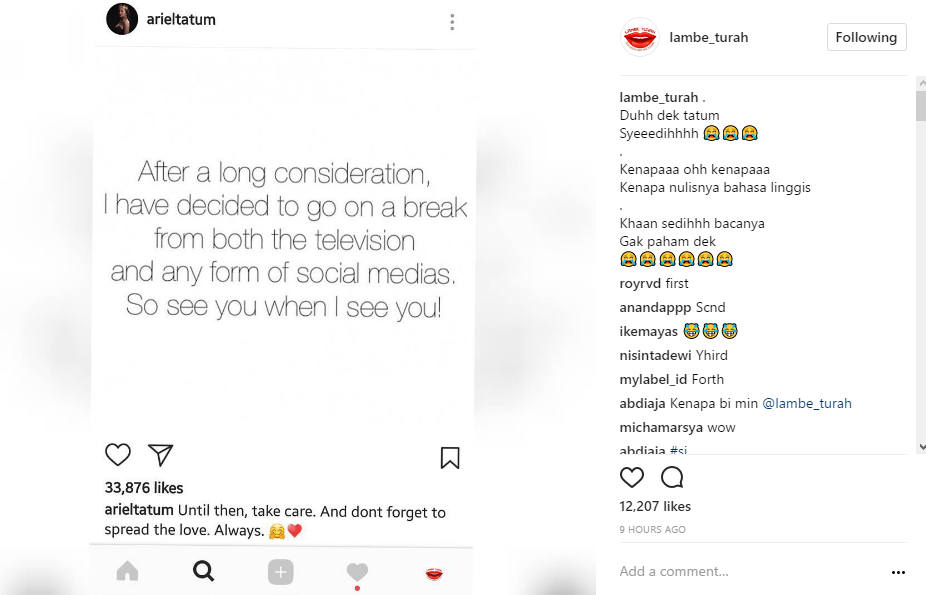Image resolution: width=926 pixels, height=595 pixels.
Task: Click the paper plane share icon
Action: pos(161,455)
